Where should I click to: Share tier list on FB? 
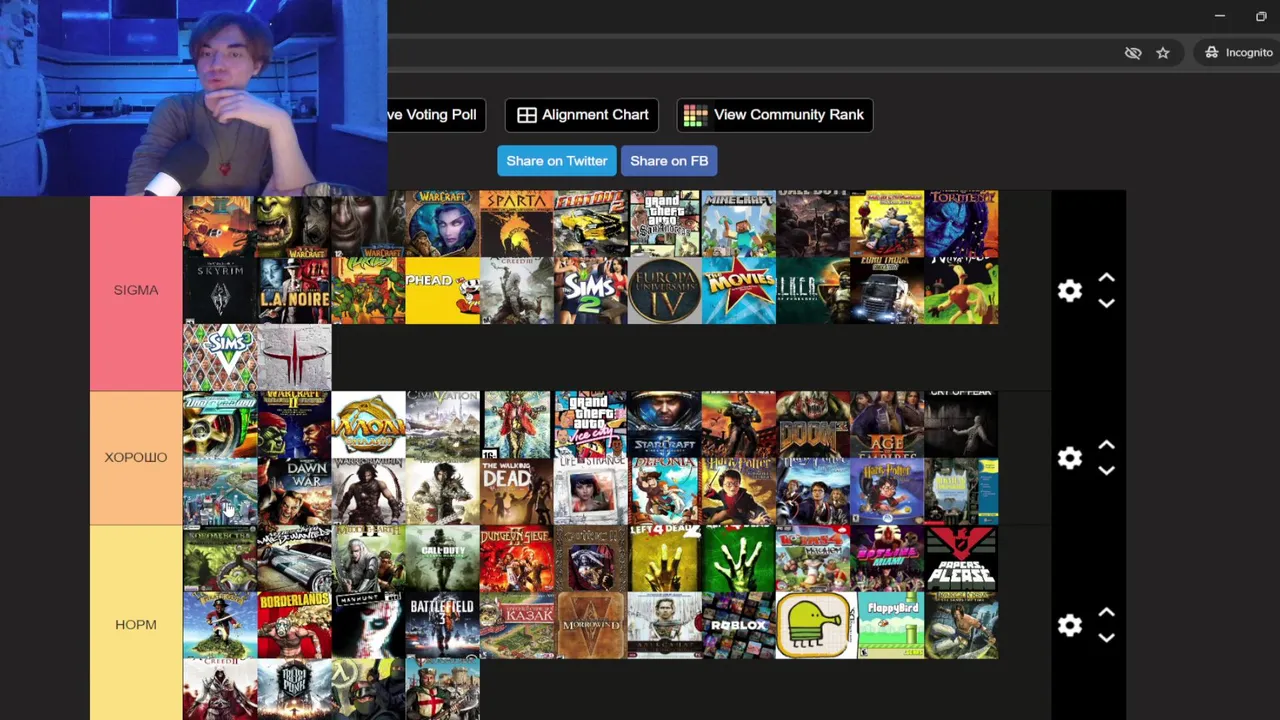(668, 161)
